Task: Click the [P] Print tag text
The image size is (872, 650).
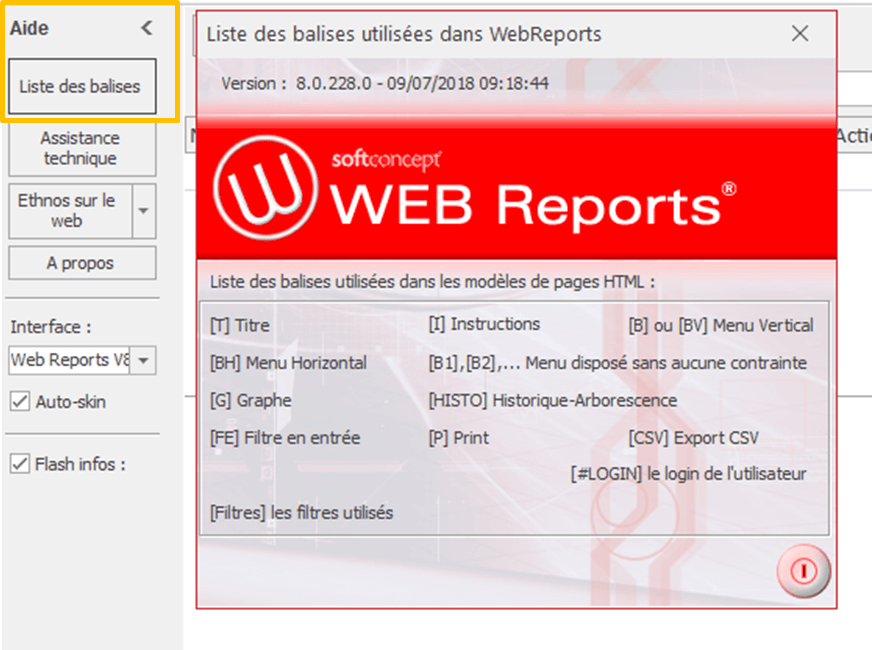Action: tap(459, 438)
